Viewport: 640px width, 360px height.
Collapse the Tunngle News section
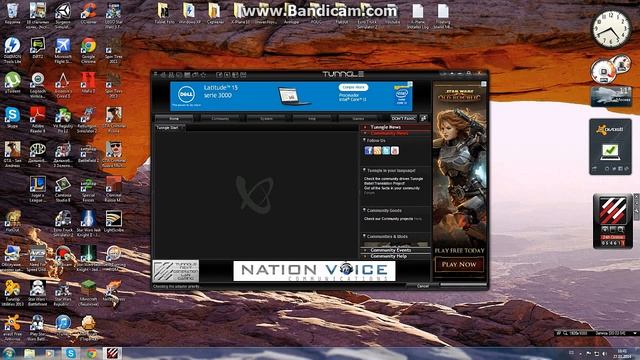(395, 127)
